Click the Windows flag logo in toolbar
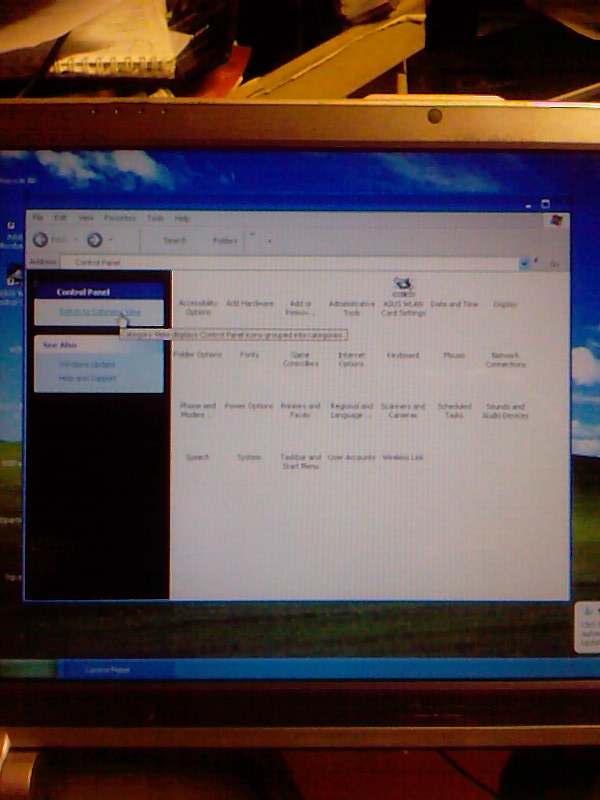This screenshot has width=600, height=800. point(556,220)
